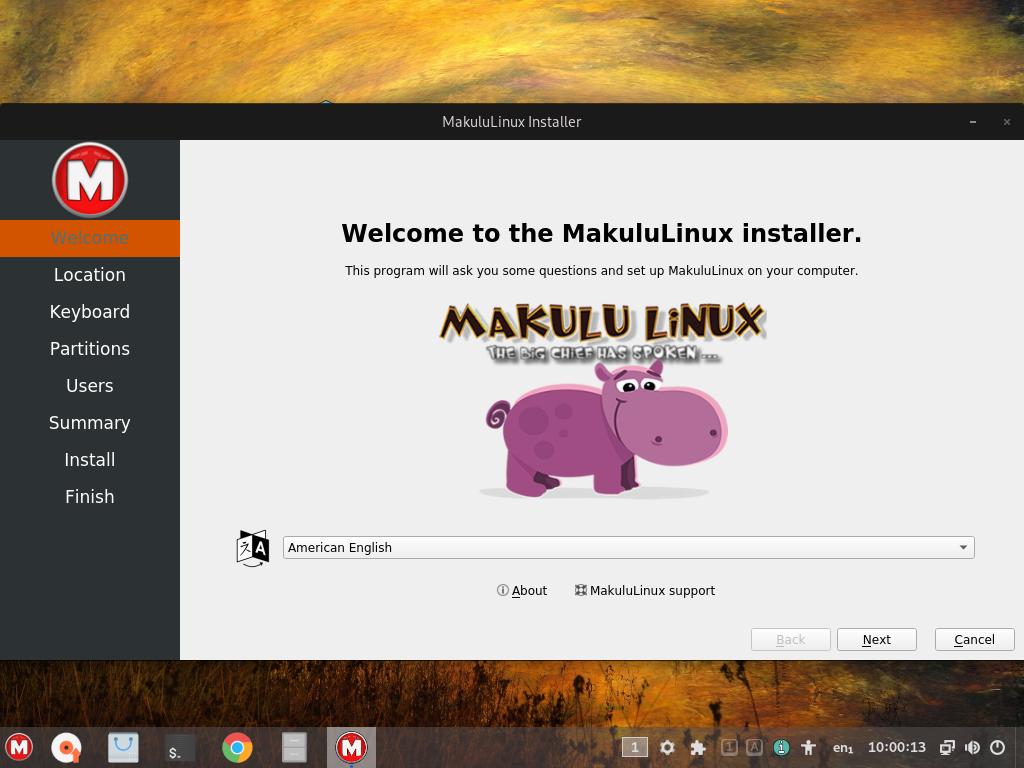1024x768 pixels.
Task: Open the accessibility menu in tray
Action: pos(808,747)
